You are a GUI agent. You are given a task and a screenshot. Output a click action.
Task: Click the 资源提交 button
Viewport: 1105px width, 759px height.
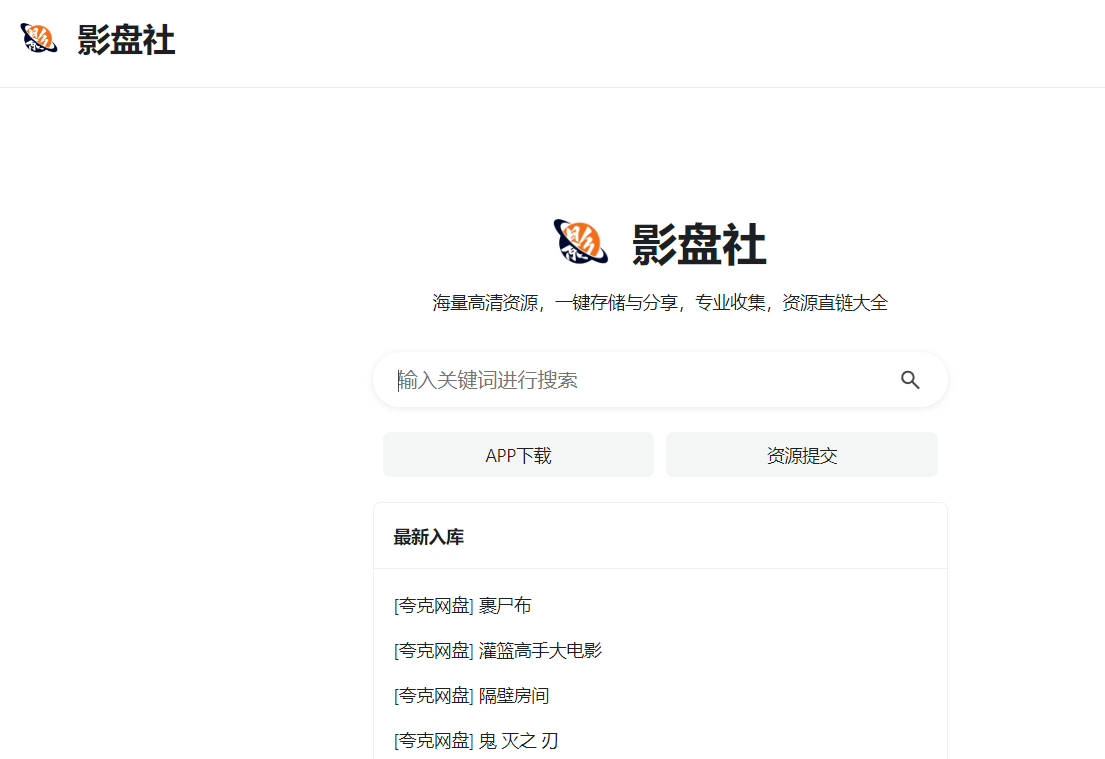click(801, 454)
